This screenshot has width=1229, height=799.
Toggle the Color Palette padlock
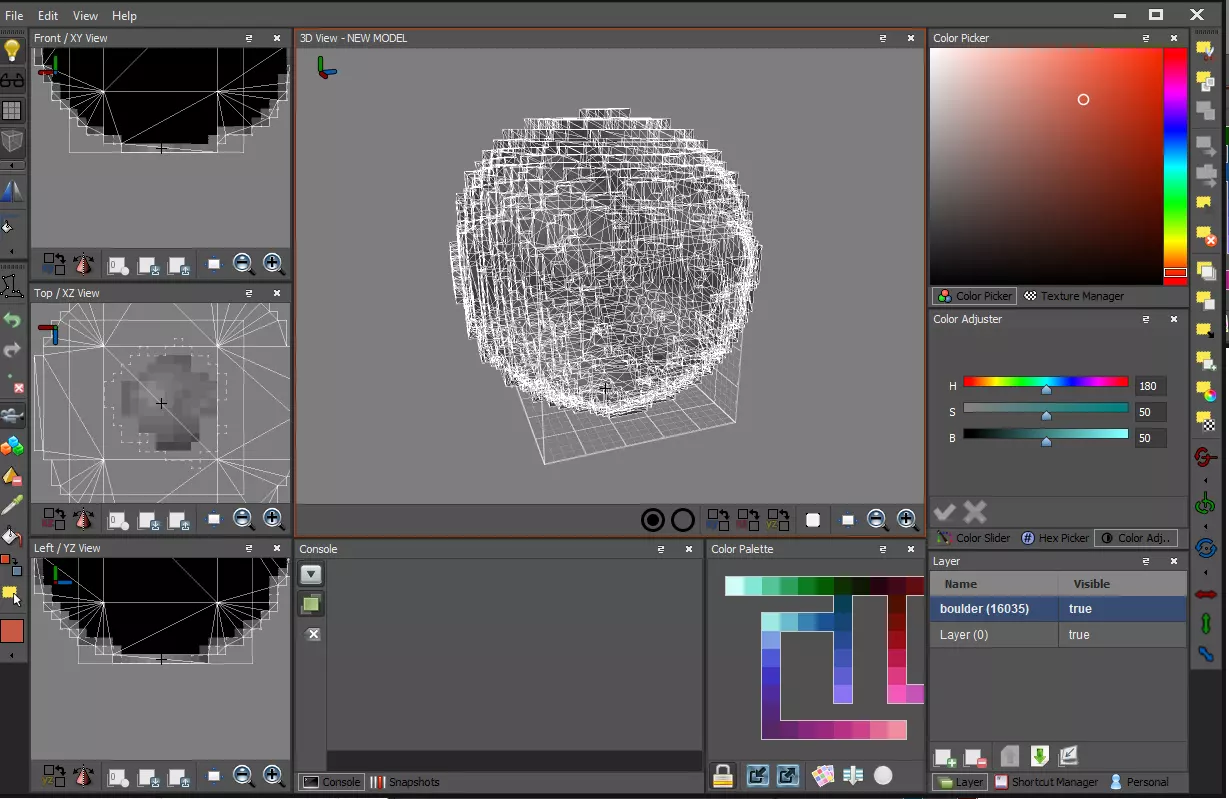click(722, 775)
